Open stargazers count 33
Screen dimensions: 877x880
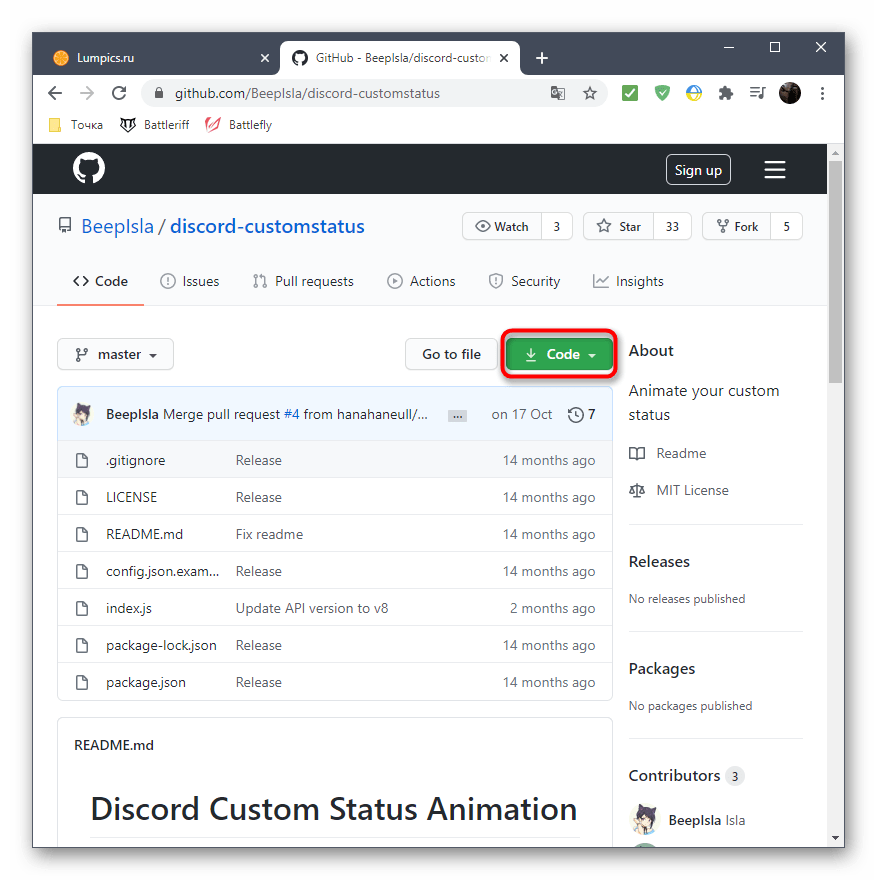pos(672,226)
